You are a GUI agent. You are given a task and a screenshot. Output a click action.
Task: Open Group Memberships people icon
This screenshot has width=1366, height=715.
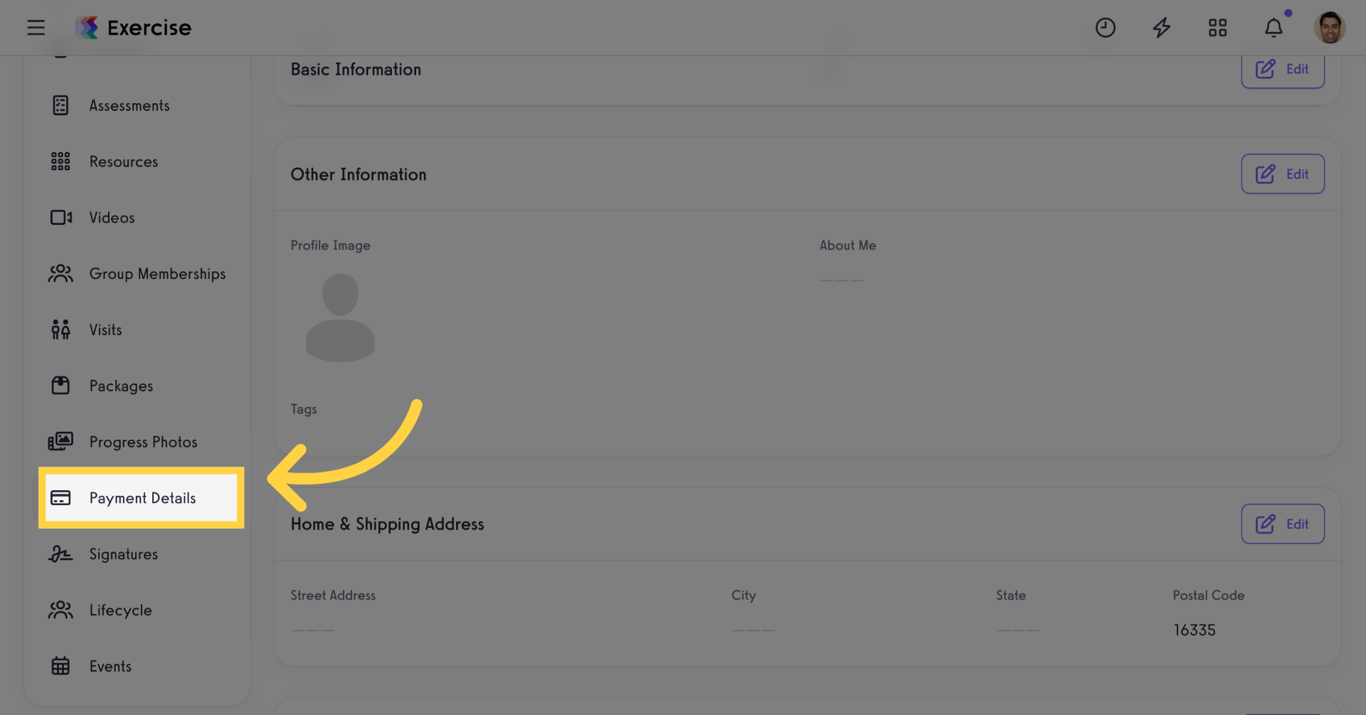(x=60, y=273)
